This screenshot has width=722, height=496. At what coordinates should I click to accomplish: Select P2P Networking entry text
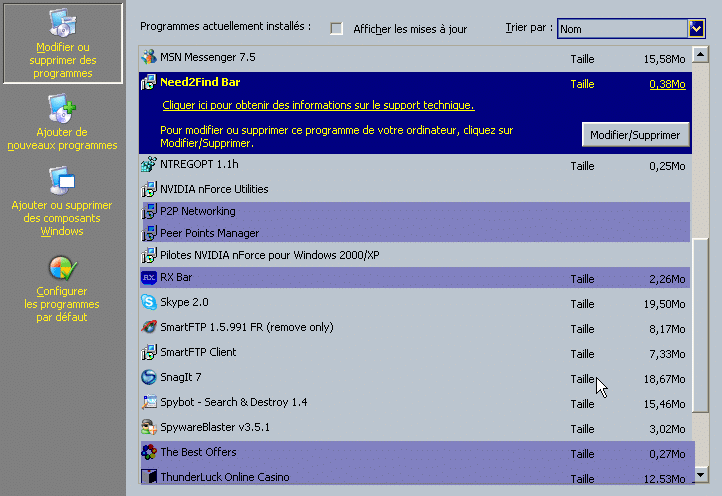[198, 211]
